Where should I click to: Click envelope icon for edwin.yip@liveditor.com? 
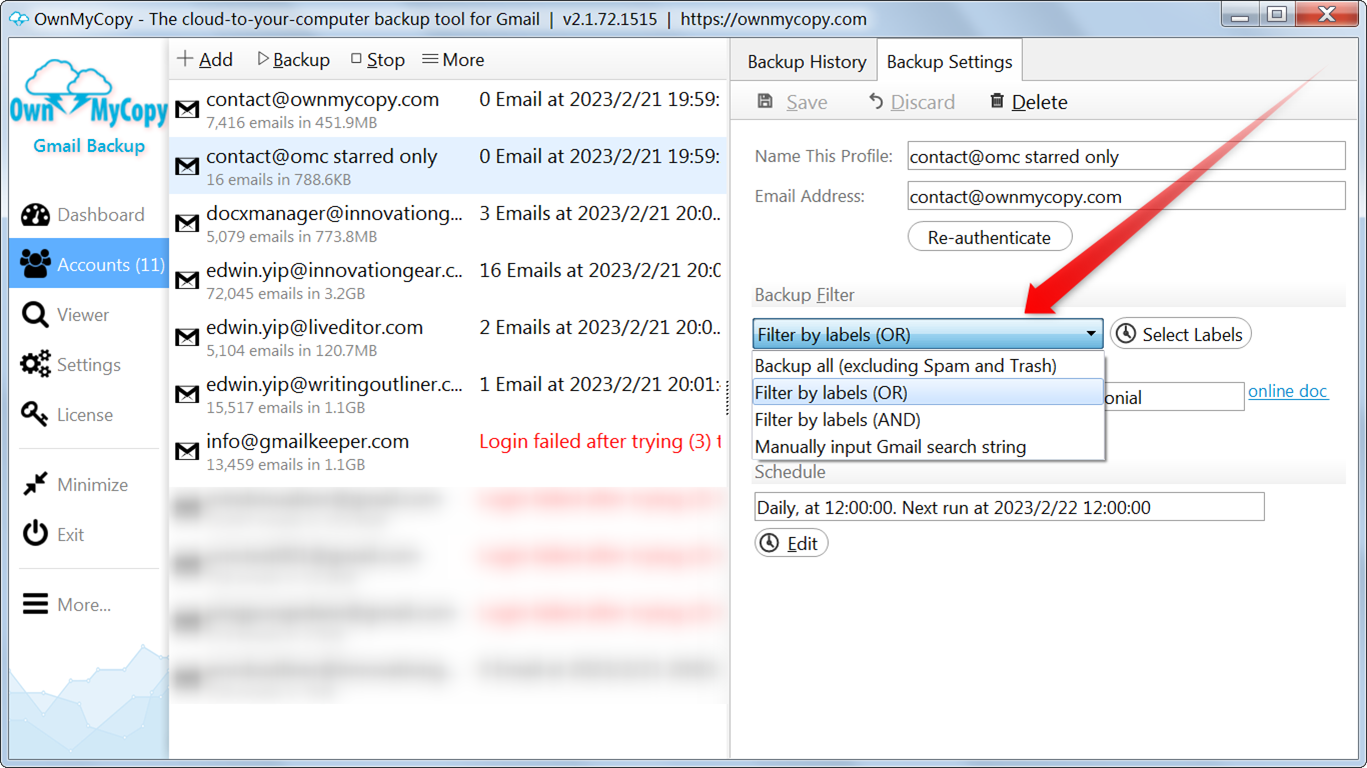187,337
